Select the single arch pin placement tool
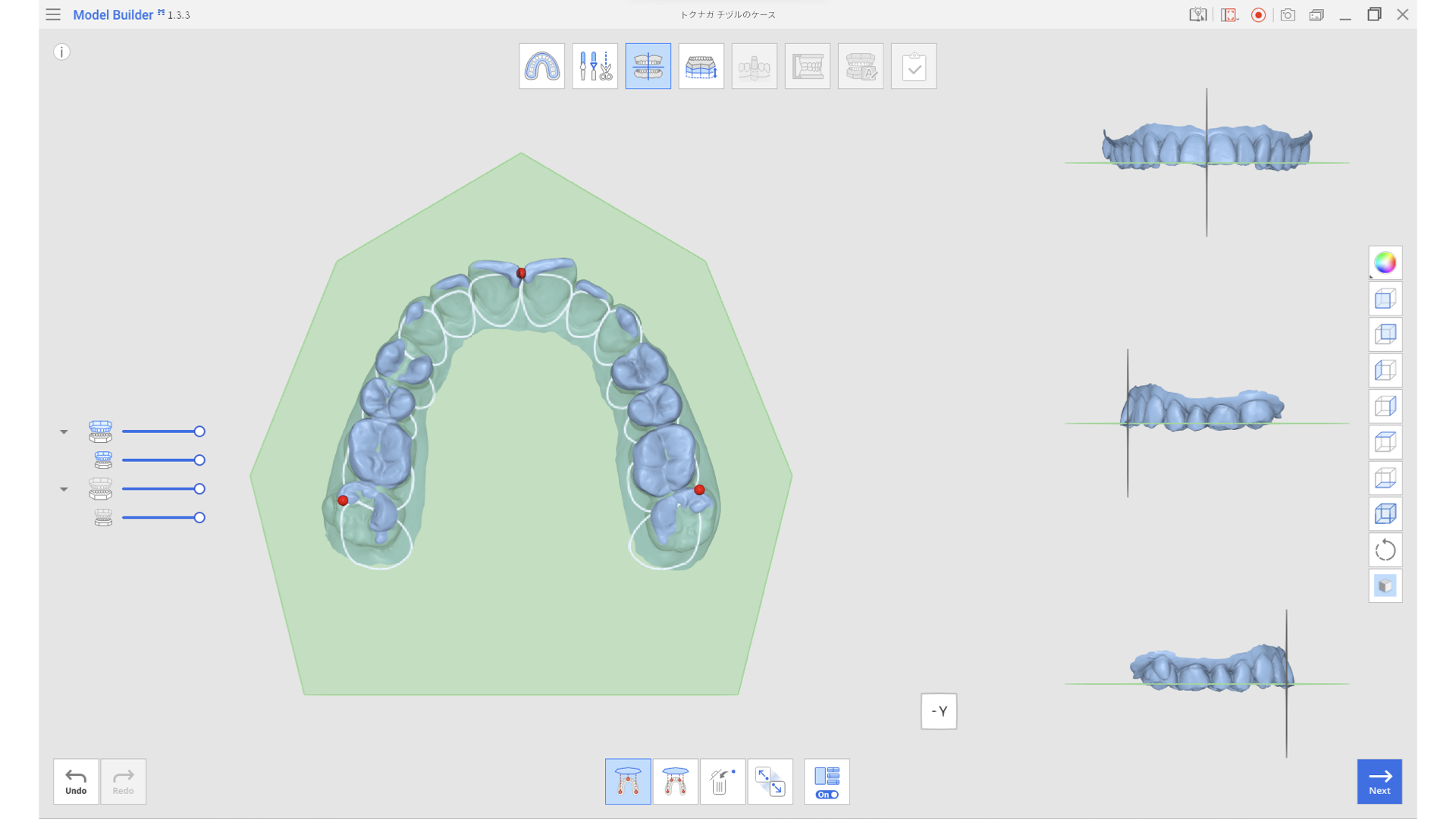 coord(627,781)
